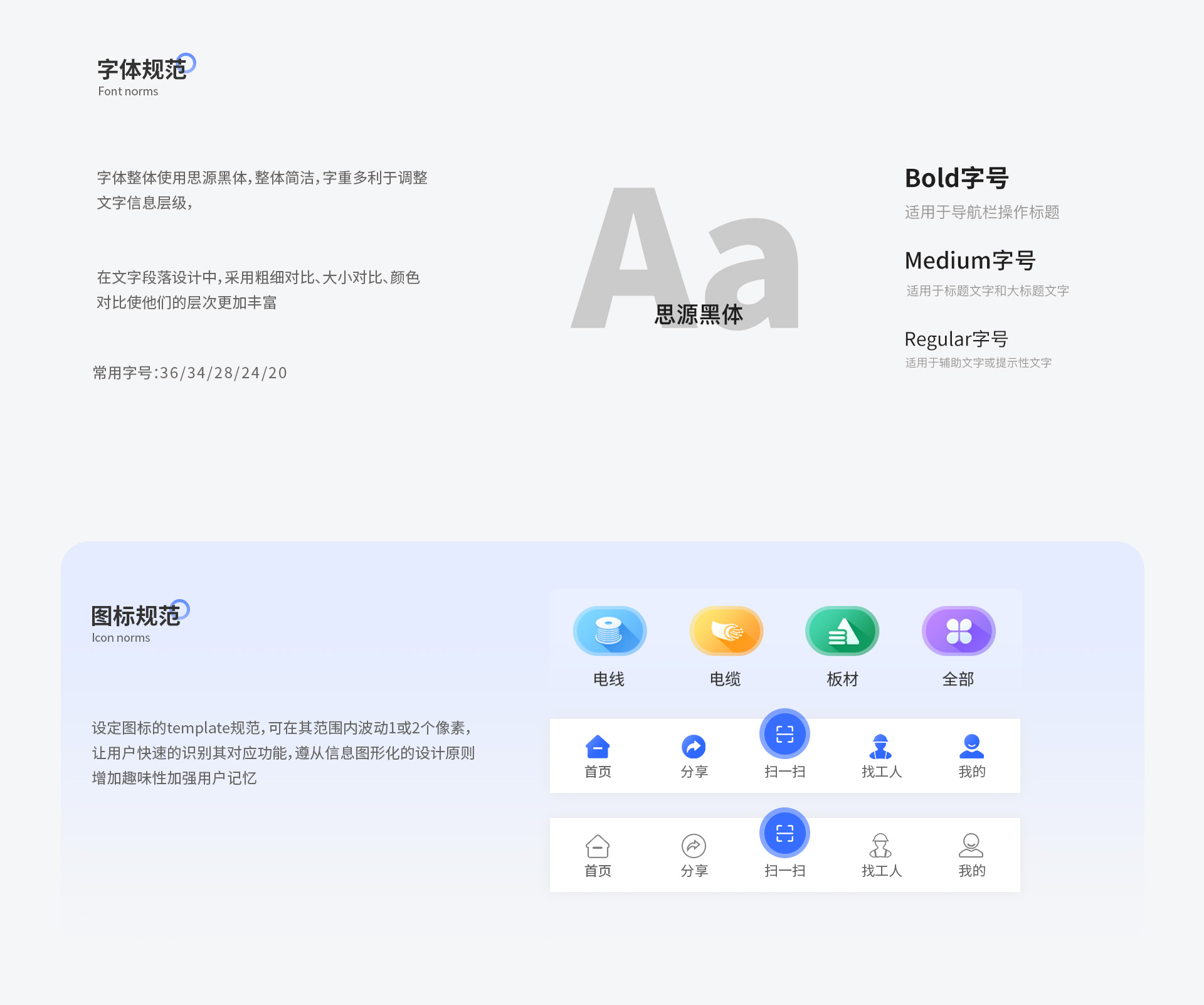Click the 分享 share arrow icon

click(693, 747)
